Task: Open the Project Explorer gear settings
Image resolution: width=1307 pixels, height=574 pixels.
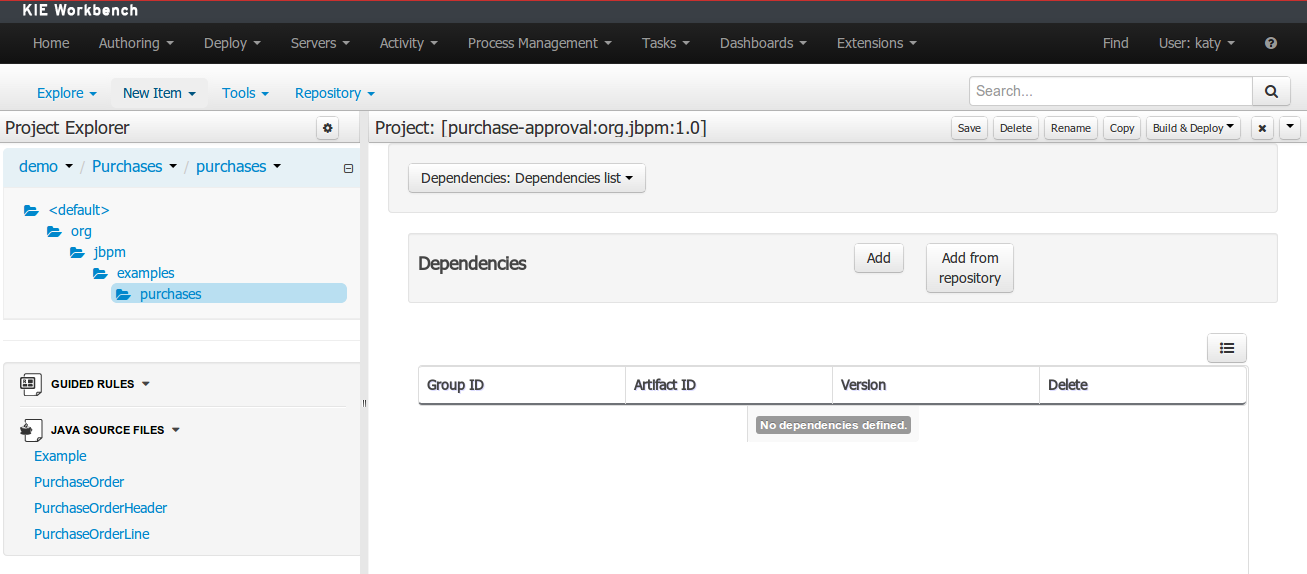Action: click(328, 128)
